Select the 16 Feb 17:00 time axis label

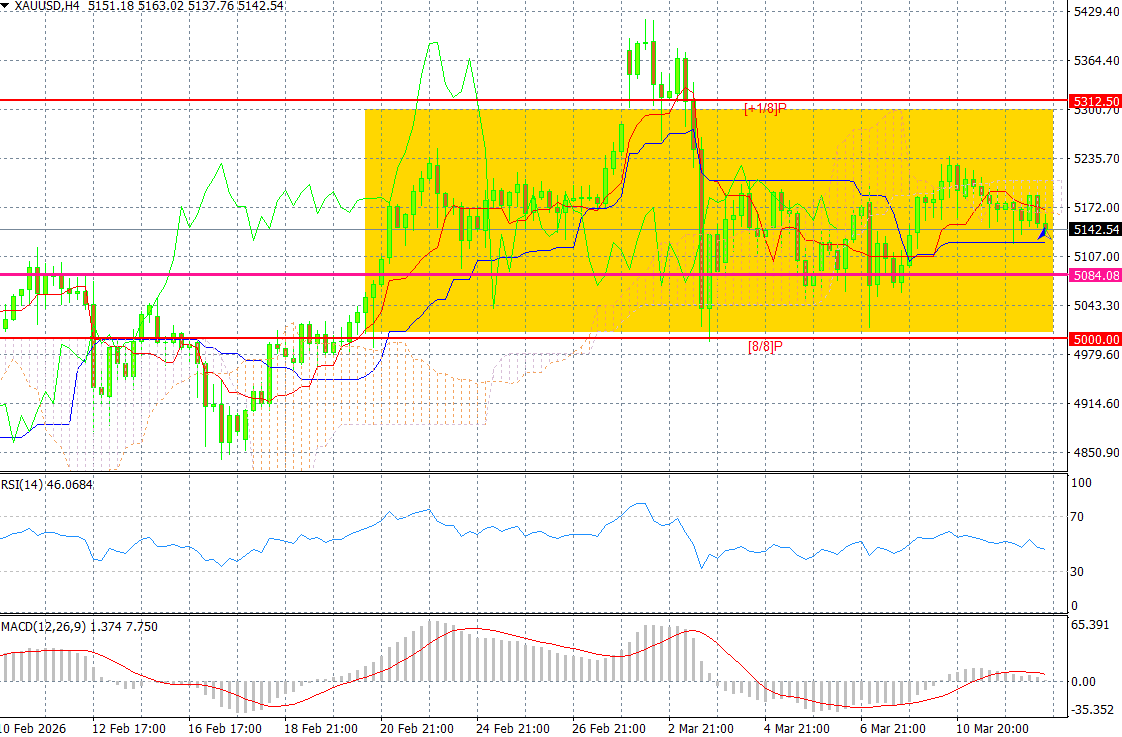(225, 728)
